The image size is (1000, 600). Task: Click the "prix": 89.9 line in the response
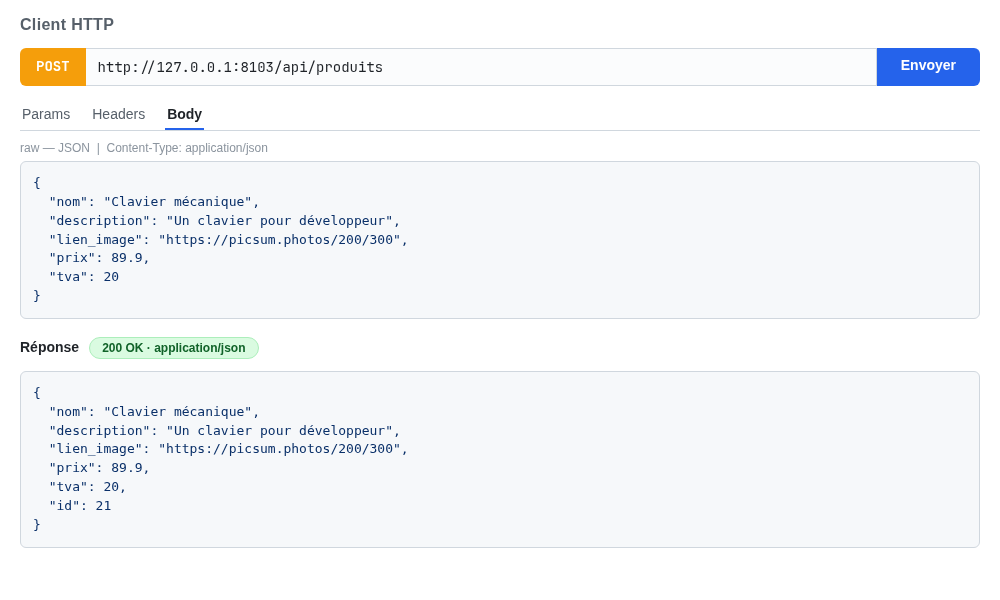click(x=99, y=468)
